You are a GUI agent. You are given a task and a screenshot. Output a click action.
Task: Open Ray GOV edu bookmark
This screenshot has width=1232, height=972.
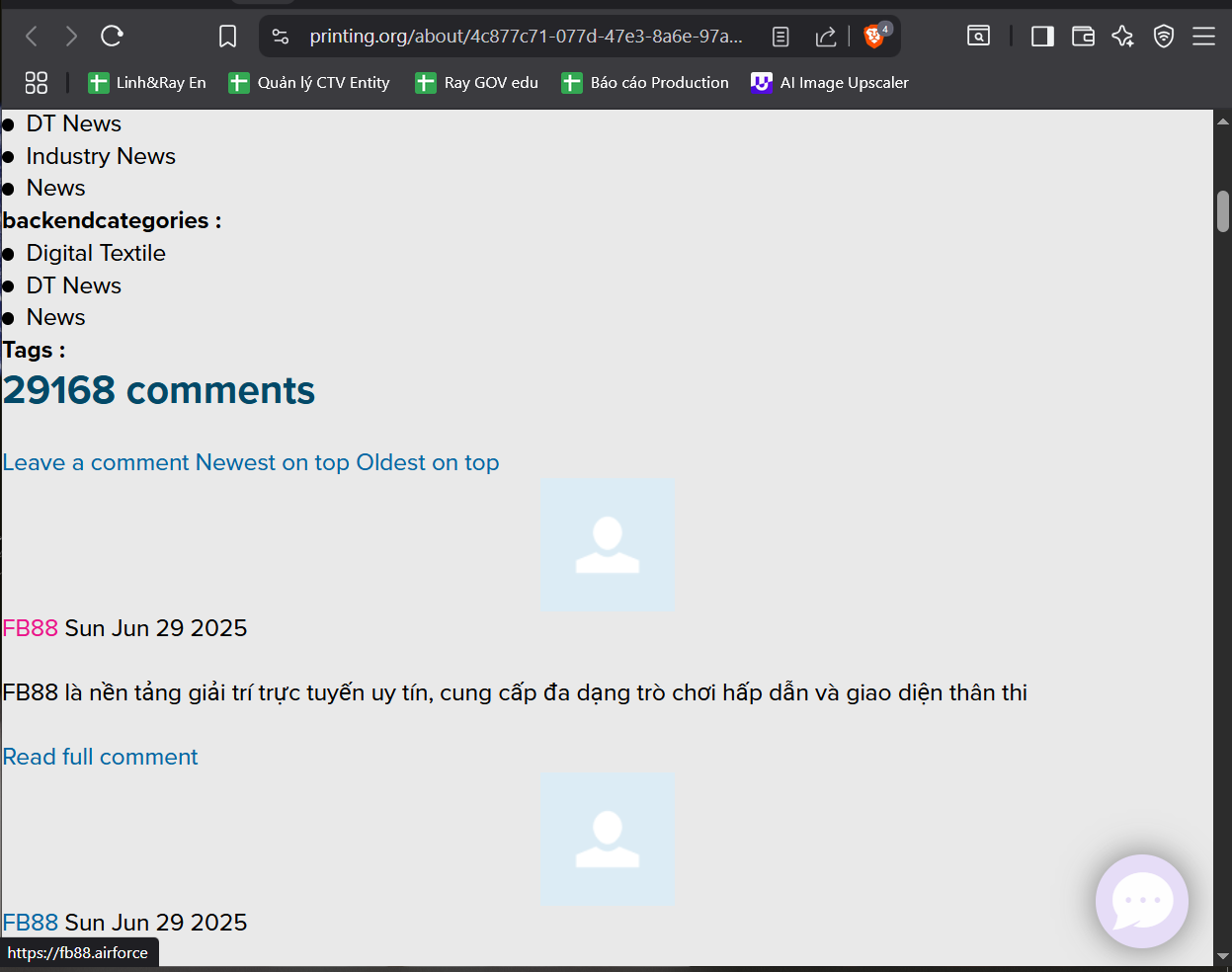coord(477,83)
